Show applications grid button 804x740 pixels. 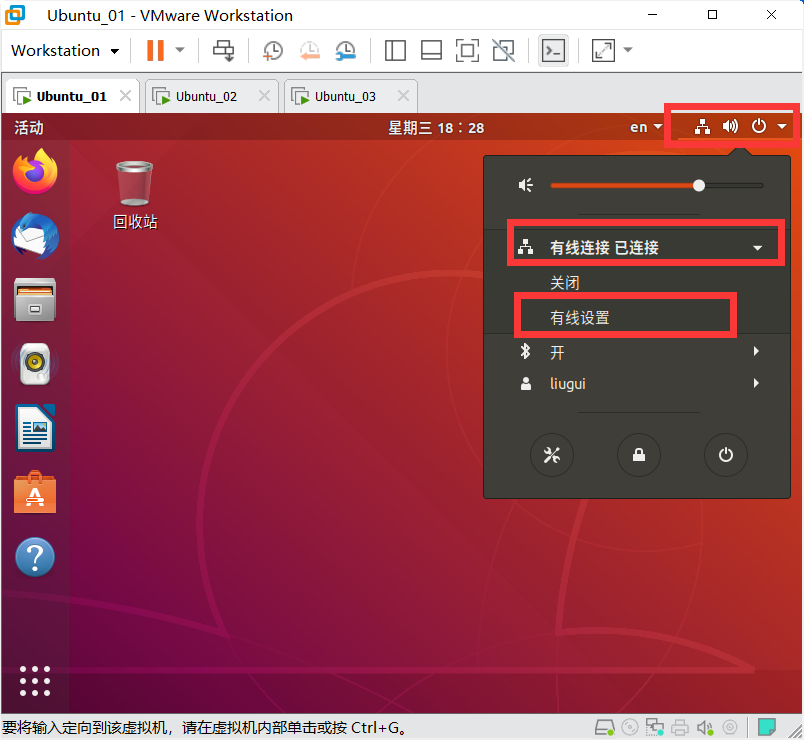[35, 681]
